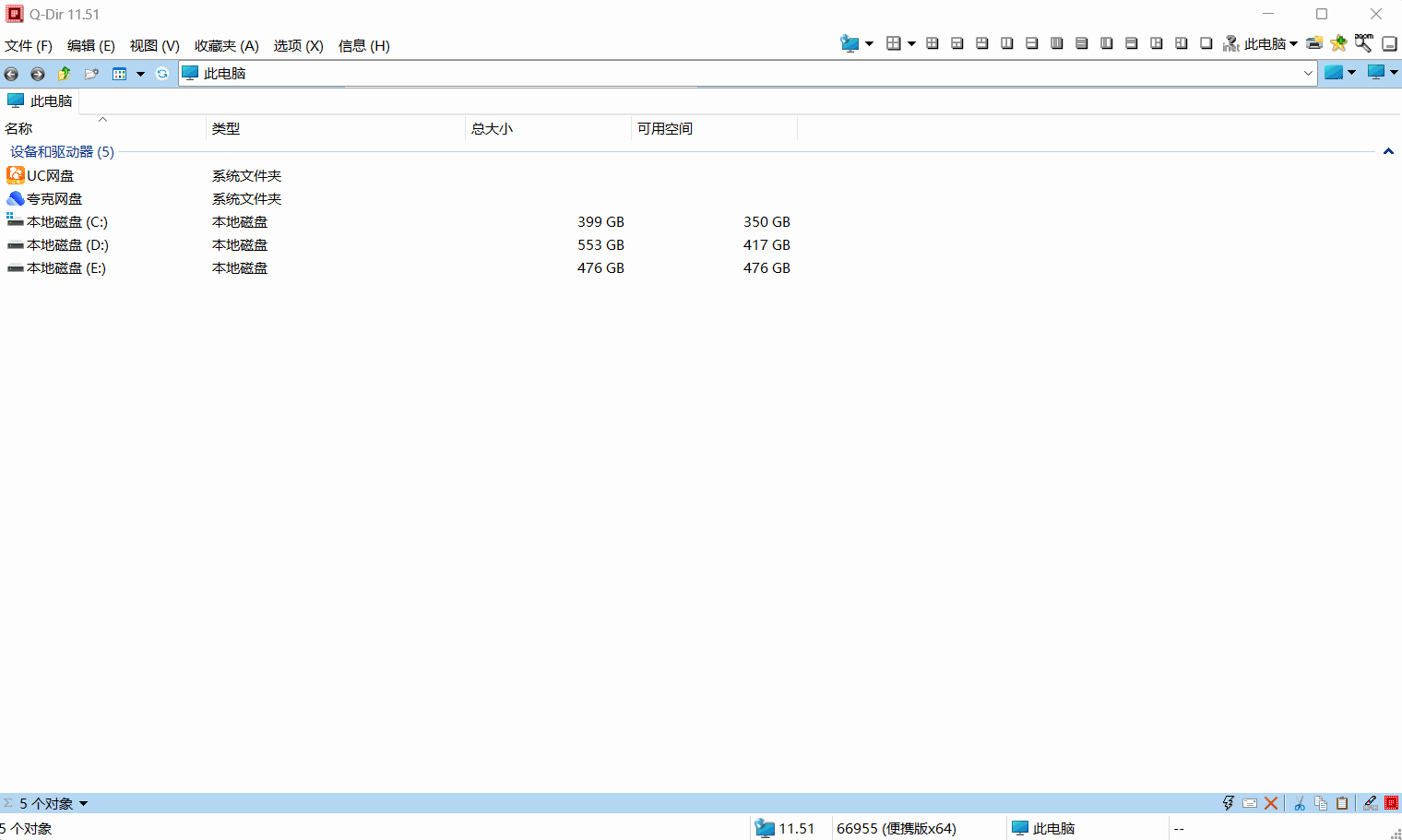Image resolution: width=1402 pixels, height=840 pixels.
Task: Switch to two side-by-side panes layout
Action: (1007, 43)
